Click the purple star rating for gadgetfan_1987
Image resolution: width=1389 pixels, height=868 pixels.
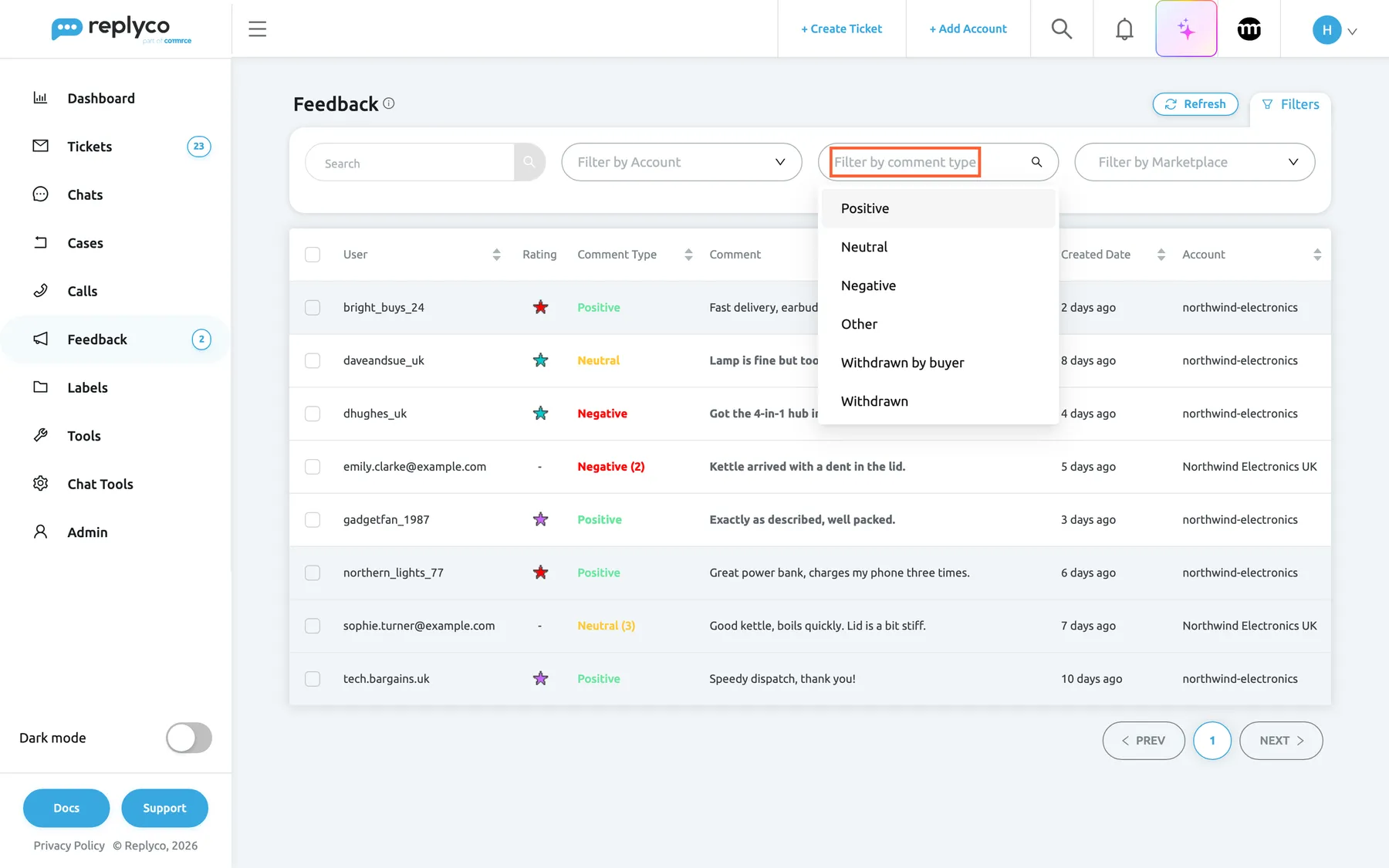540,519
